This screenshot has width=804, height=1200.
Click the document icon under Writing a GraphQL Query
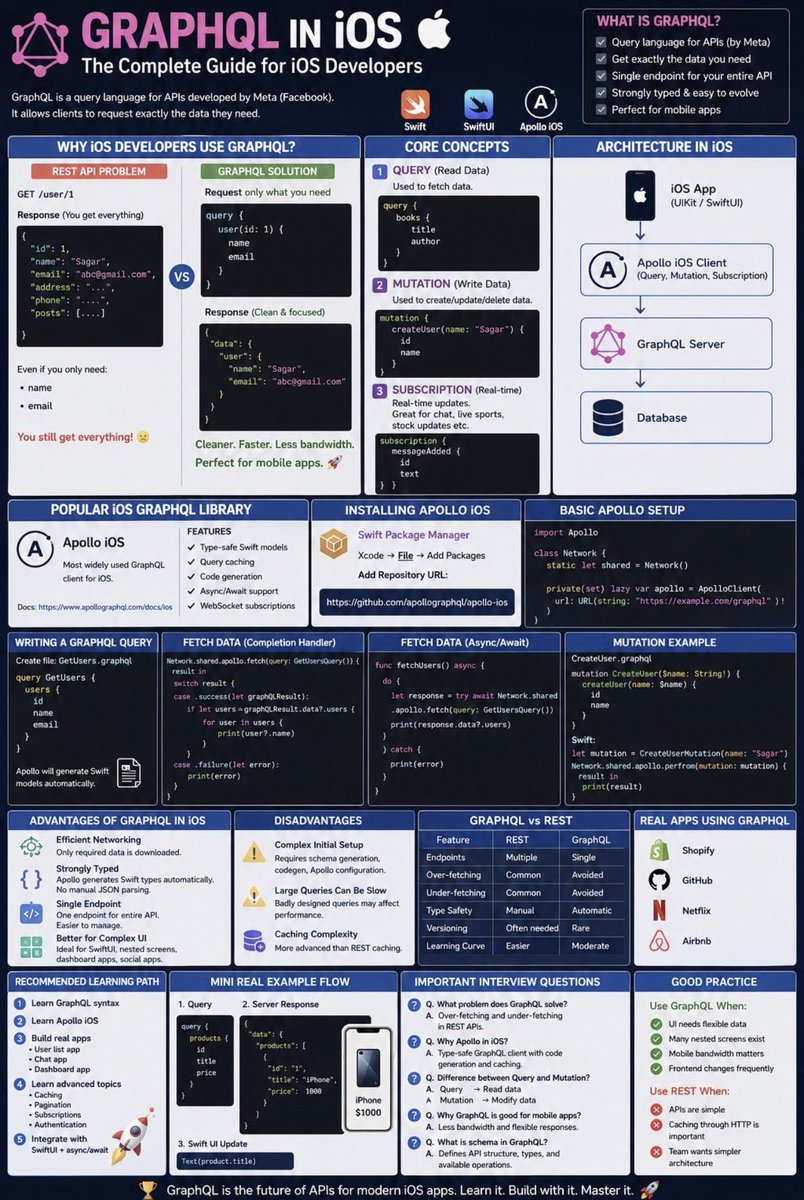130,773
